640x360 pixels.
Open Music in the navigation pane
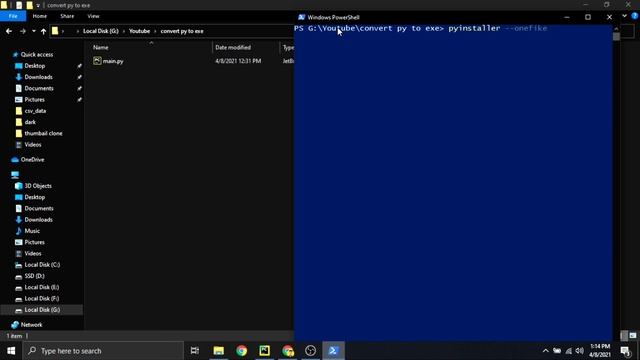(32, 231)
